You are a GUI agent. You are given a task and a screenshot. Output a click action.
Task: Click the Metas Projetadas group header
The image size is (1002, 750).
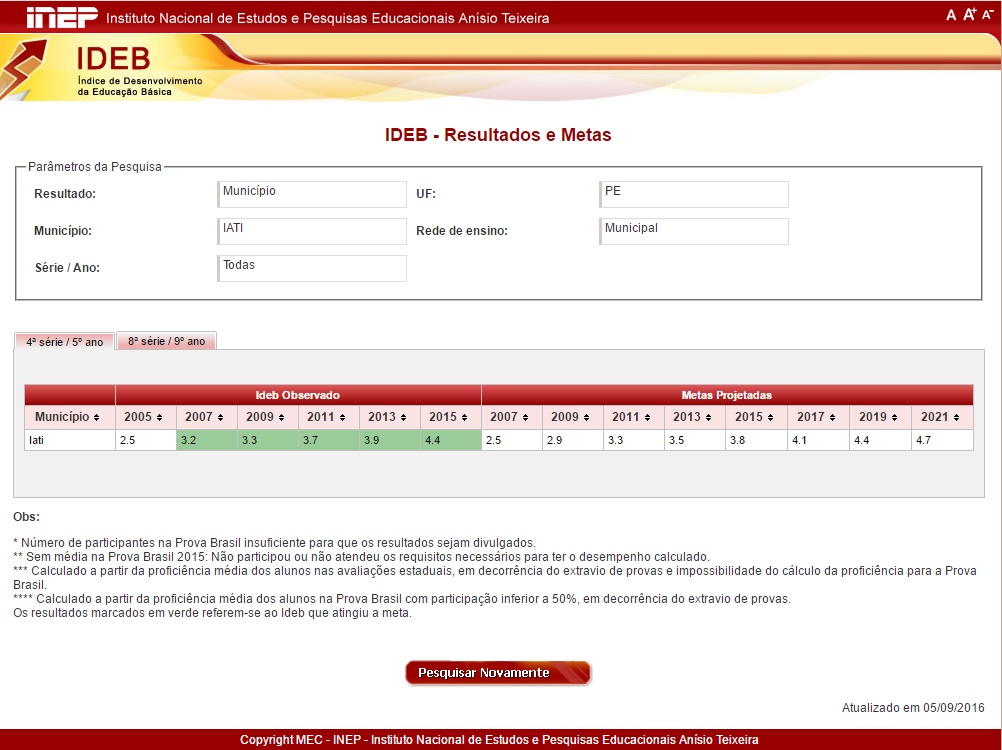click(727, 395)
